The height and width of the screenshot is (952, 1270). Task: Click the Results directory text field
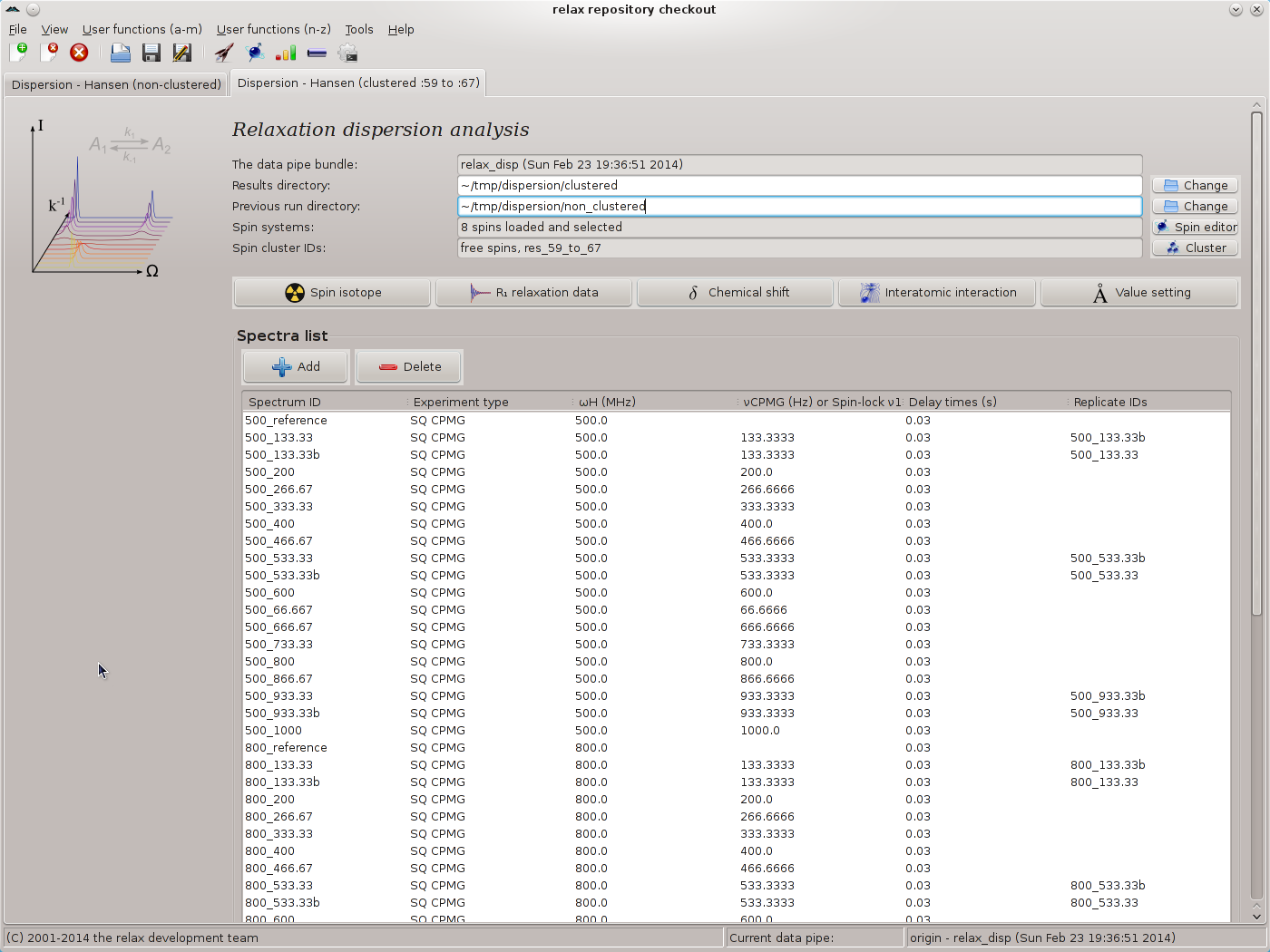tap(798, 185)
